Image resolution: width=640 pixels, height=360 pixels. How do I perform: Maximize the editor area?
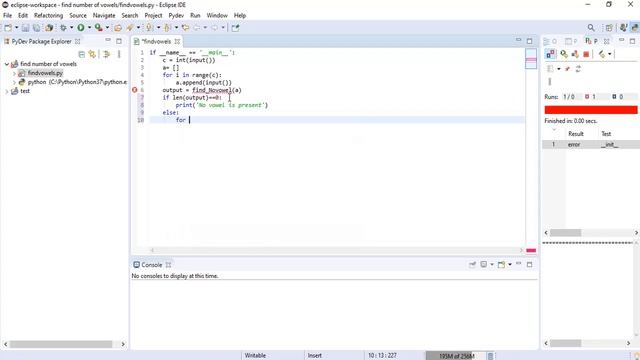(529, 41)
